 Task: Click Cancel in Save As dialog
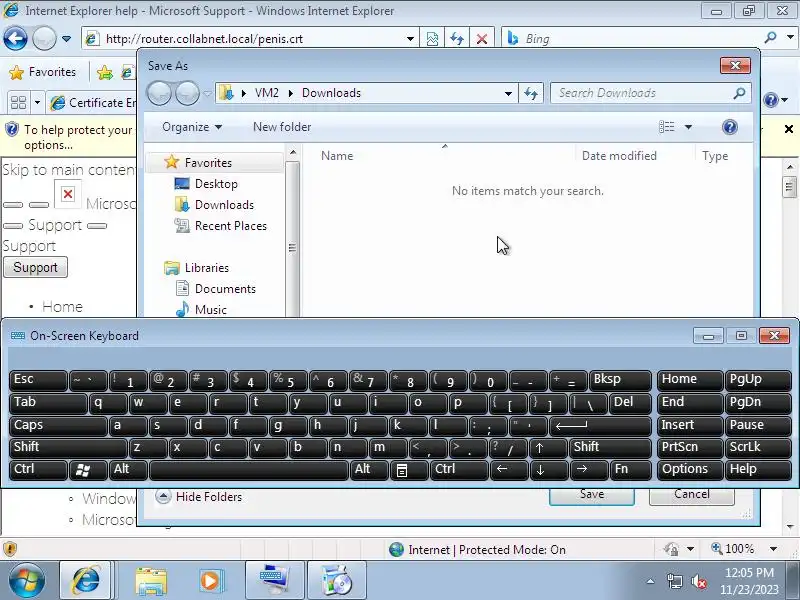pyautogui.click(x=691, y=494)
